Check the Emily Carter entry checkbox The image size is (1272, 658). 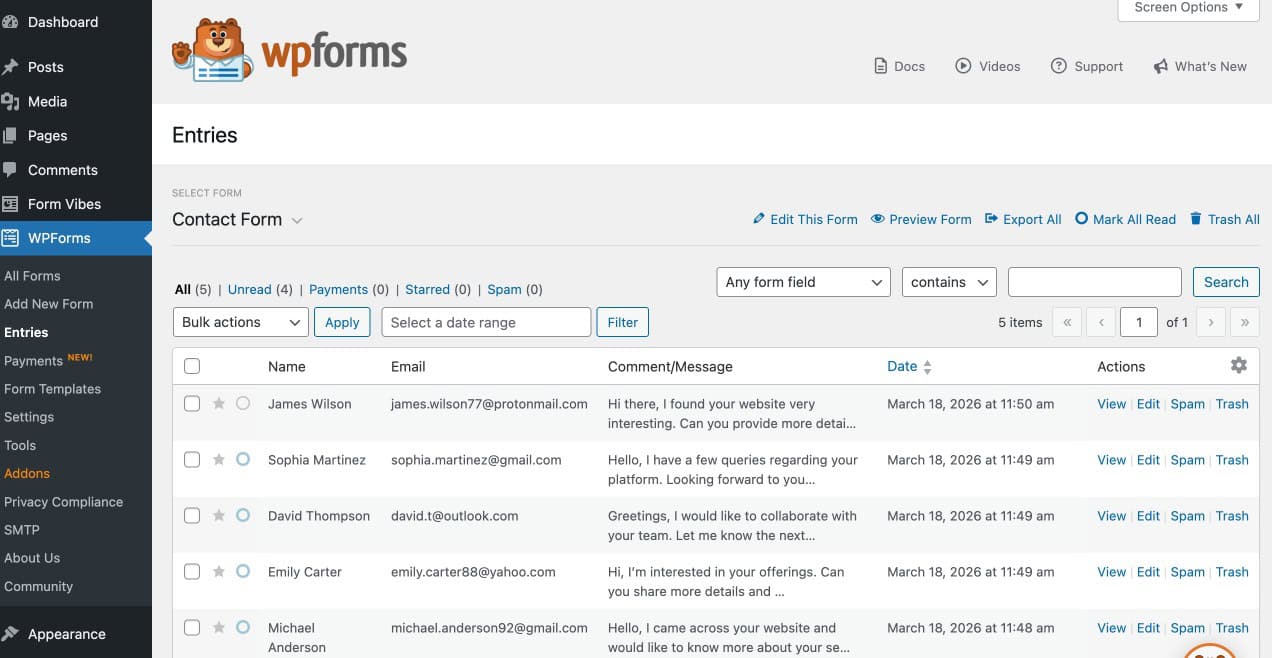pos(192,572)
